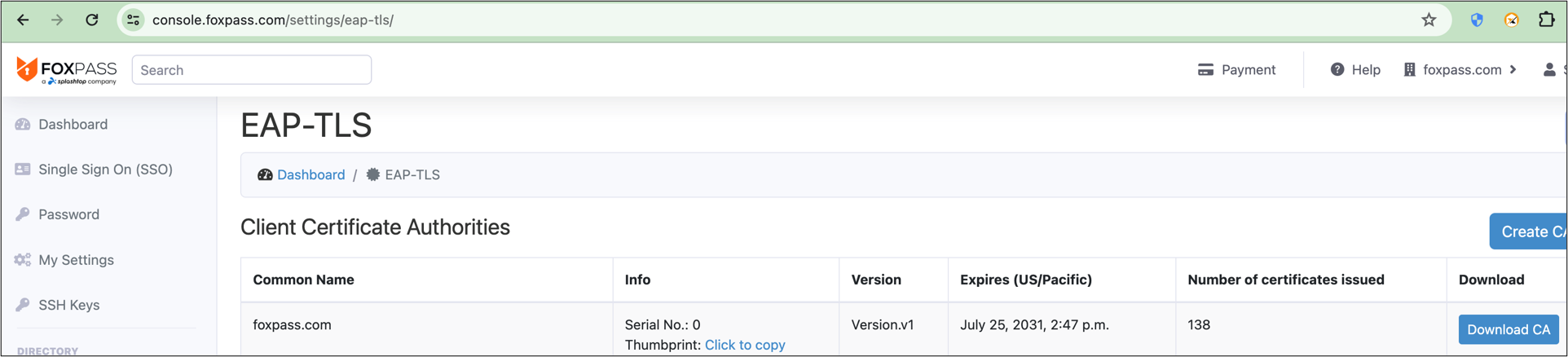Select Single Sign On (SSO) in sidebar

coord(105,170)
